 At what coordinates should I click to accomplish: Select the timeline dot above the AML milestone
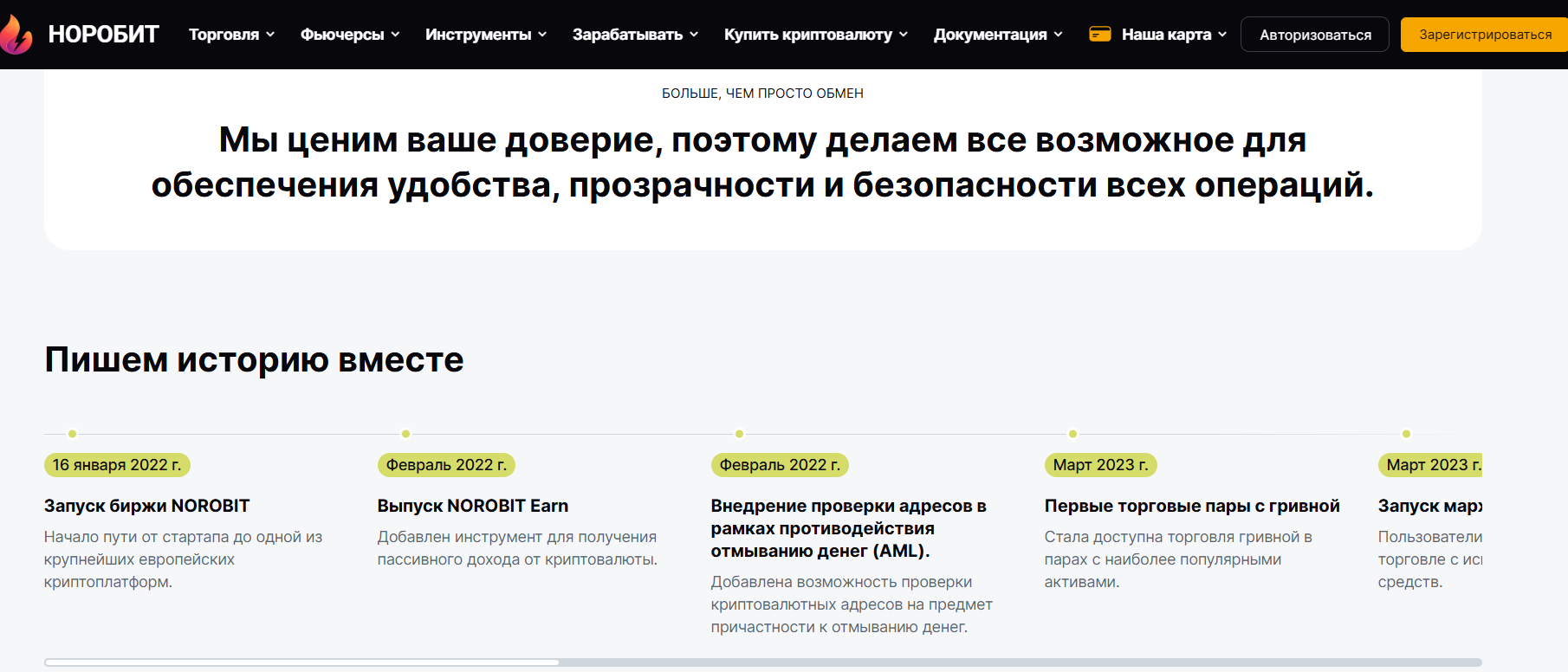click(x=739, y=434)
